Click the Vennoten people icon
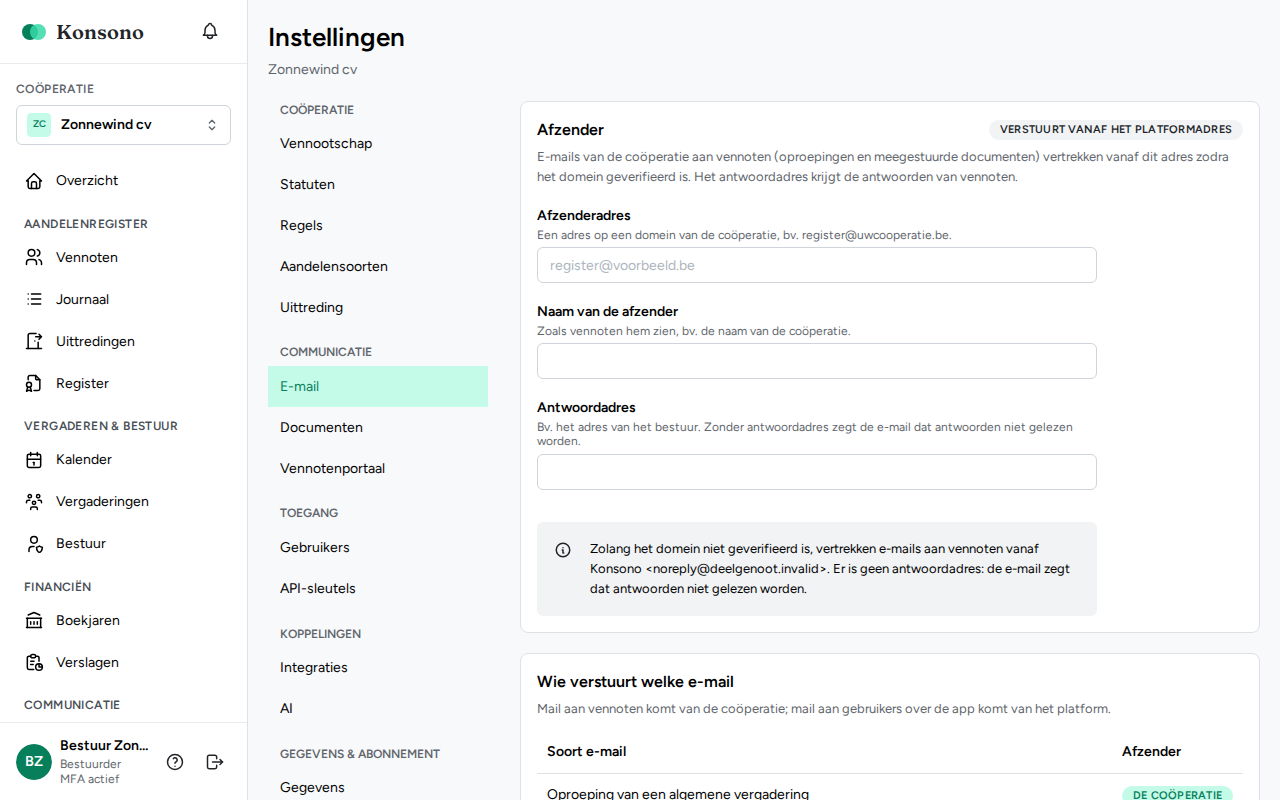The width and height of the screenshot is (1280, 800). (34, 258)
